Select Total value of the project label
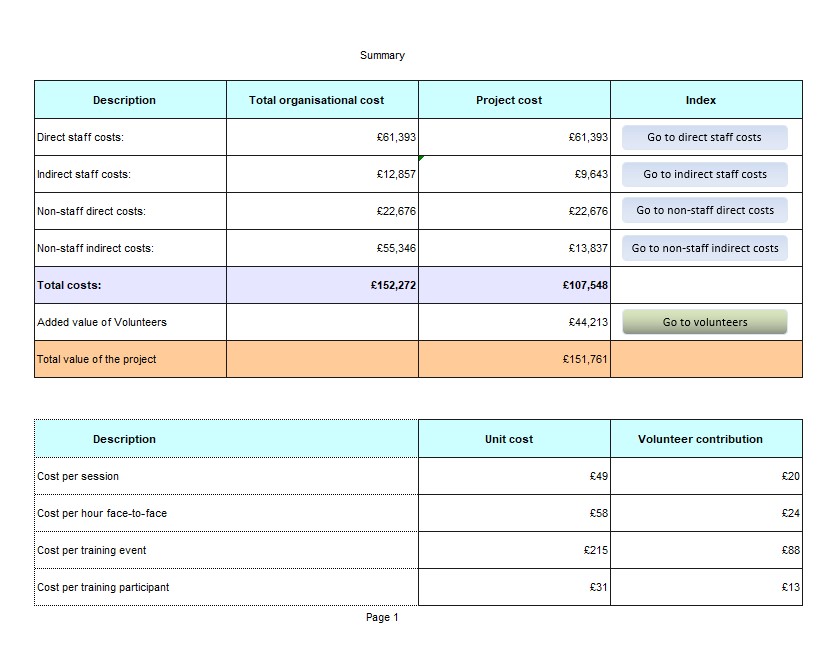837x664 pixels. (97, 359)
